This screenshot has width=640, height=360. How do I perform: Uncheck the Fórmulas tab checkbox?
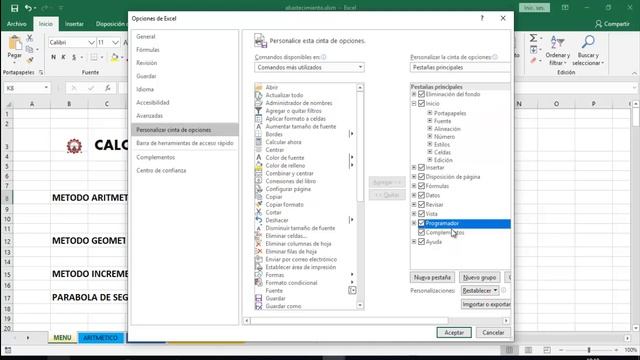click(422, 186)
